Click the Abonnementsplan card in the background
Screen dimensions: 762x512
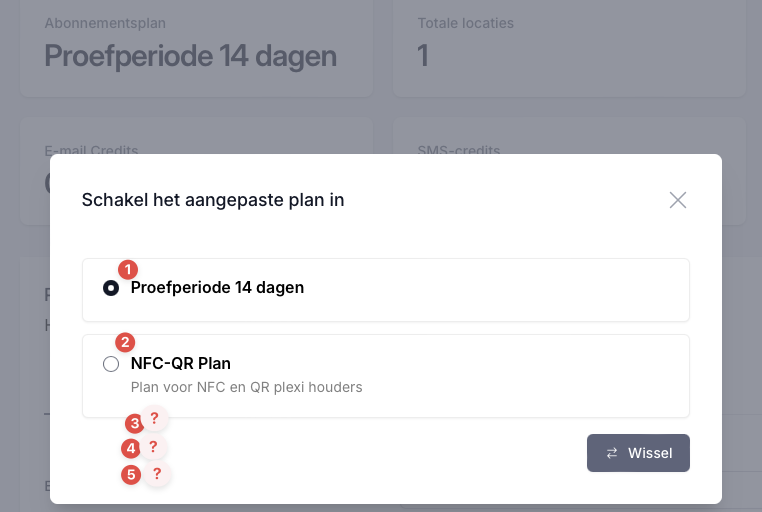click(196, 48)
